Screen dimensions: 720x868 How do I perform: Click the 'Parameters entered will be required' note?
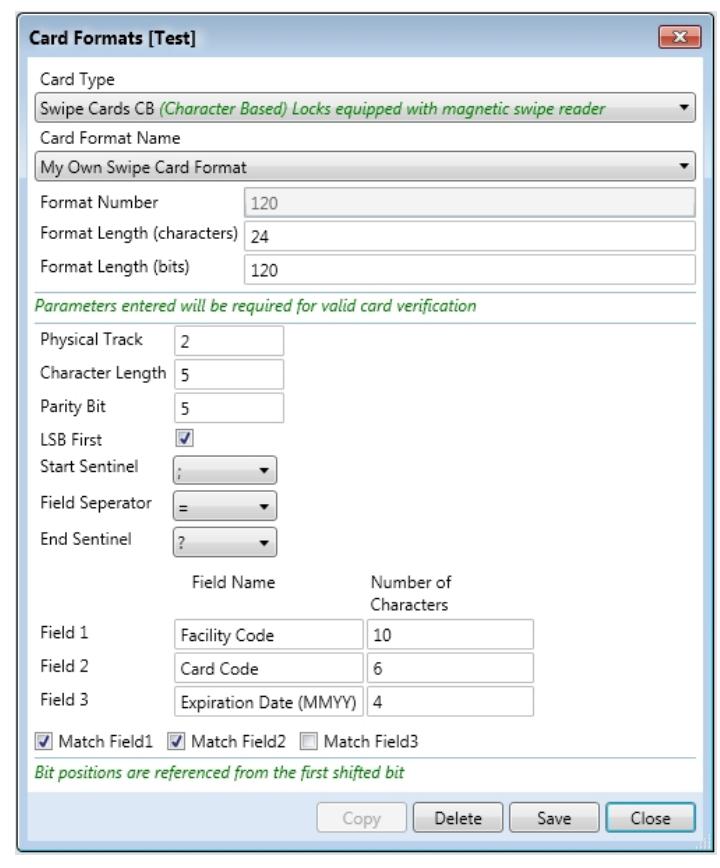[256, 306]
